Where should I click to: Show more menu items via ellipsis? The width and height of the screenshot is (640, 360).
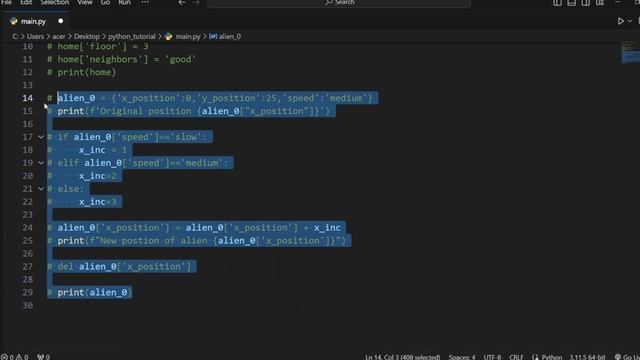pyautogui.click(x=145, y=2)
